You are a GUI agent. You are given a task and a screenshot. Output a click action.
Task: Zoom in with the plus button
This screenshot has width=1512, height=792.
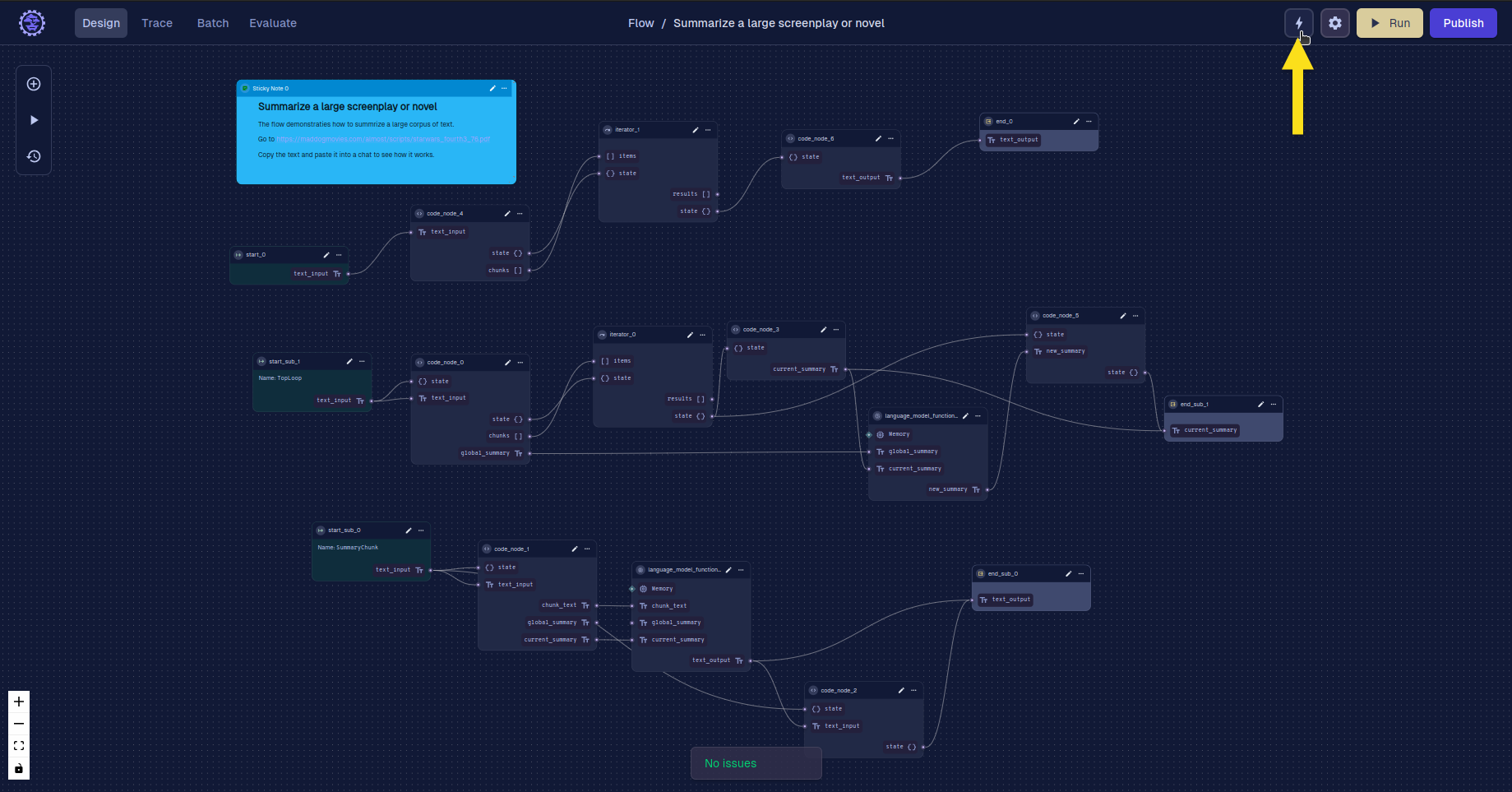click(19, 702)
